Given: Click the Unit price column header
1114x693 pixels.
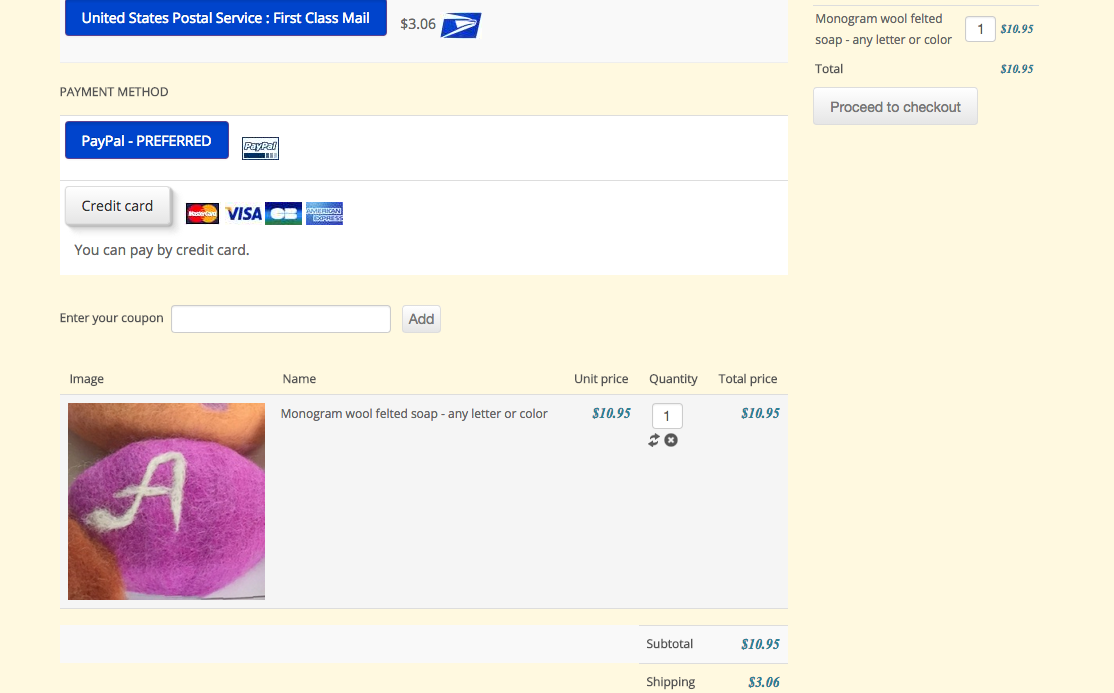Looking at the screenshot, I should (x=601, y=379).
